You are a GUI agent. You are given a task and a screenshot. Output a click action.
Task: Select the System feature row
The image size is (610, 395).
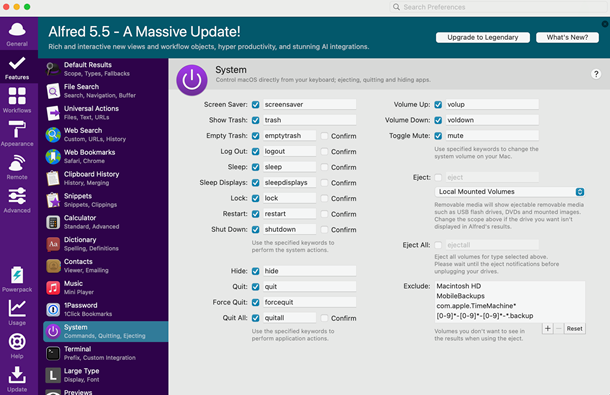tap(105, 331)
